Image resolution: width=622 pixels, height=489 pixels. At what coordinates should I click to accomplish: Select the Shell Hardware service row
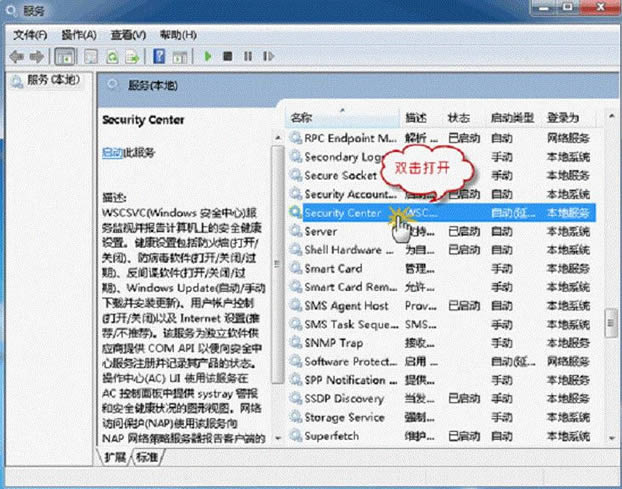tap(441, 250)
